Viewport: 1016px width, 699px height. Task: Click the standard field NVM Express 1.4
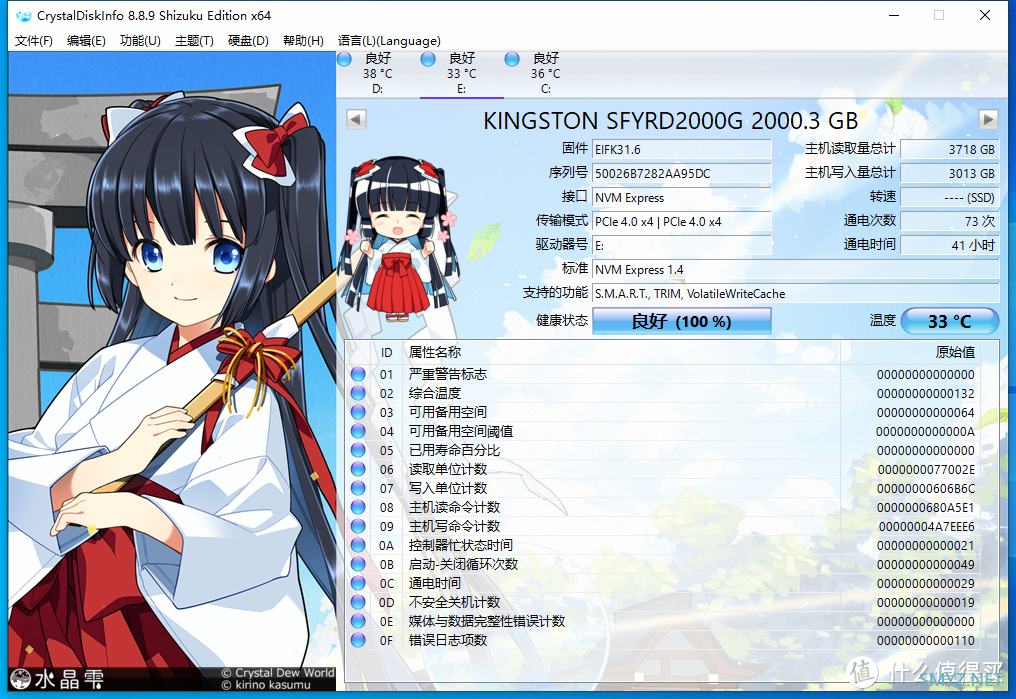point(796,269)
